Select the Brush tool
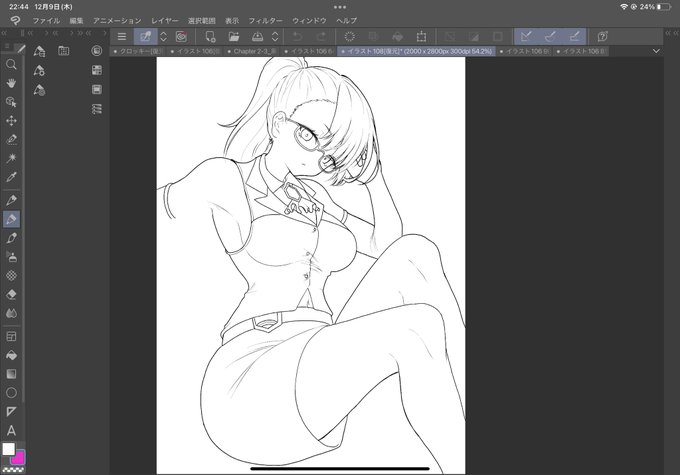 [11, 238]
